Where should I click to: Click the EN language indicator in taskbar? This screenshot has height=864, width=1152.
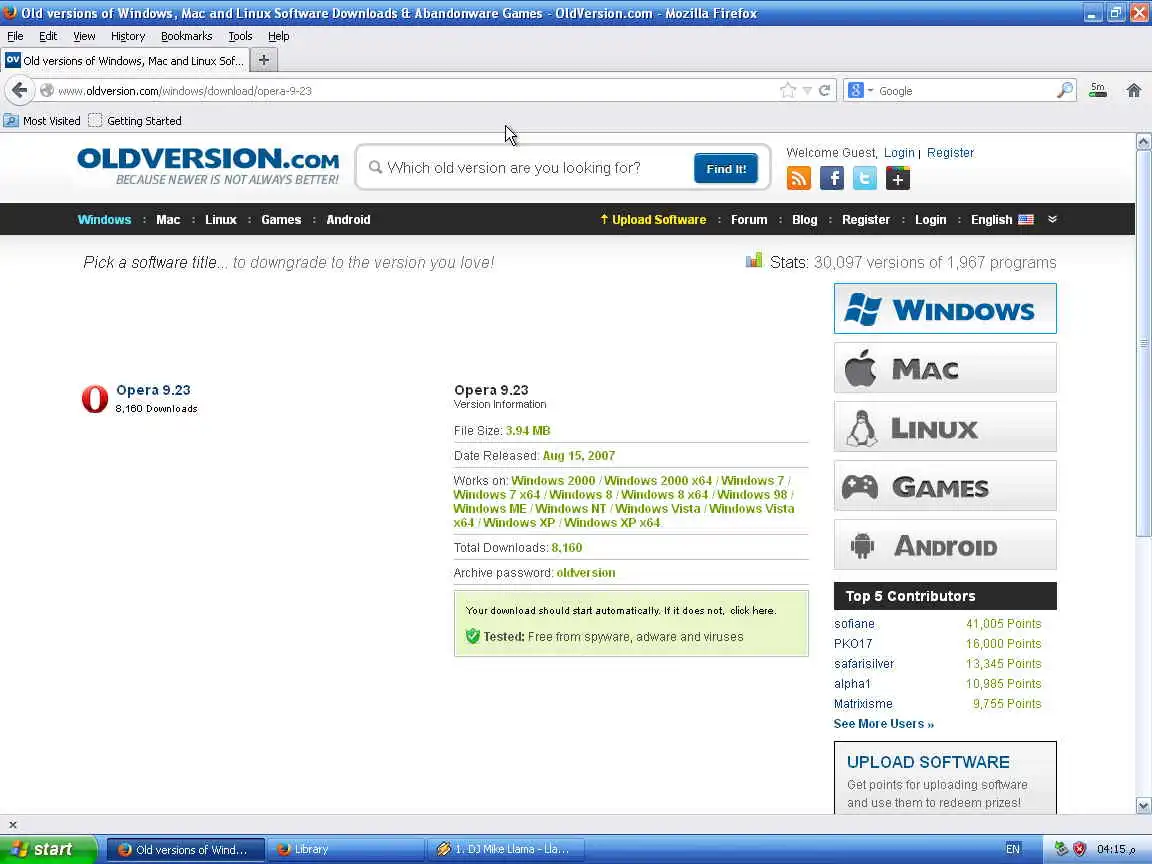[1012, 849]
